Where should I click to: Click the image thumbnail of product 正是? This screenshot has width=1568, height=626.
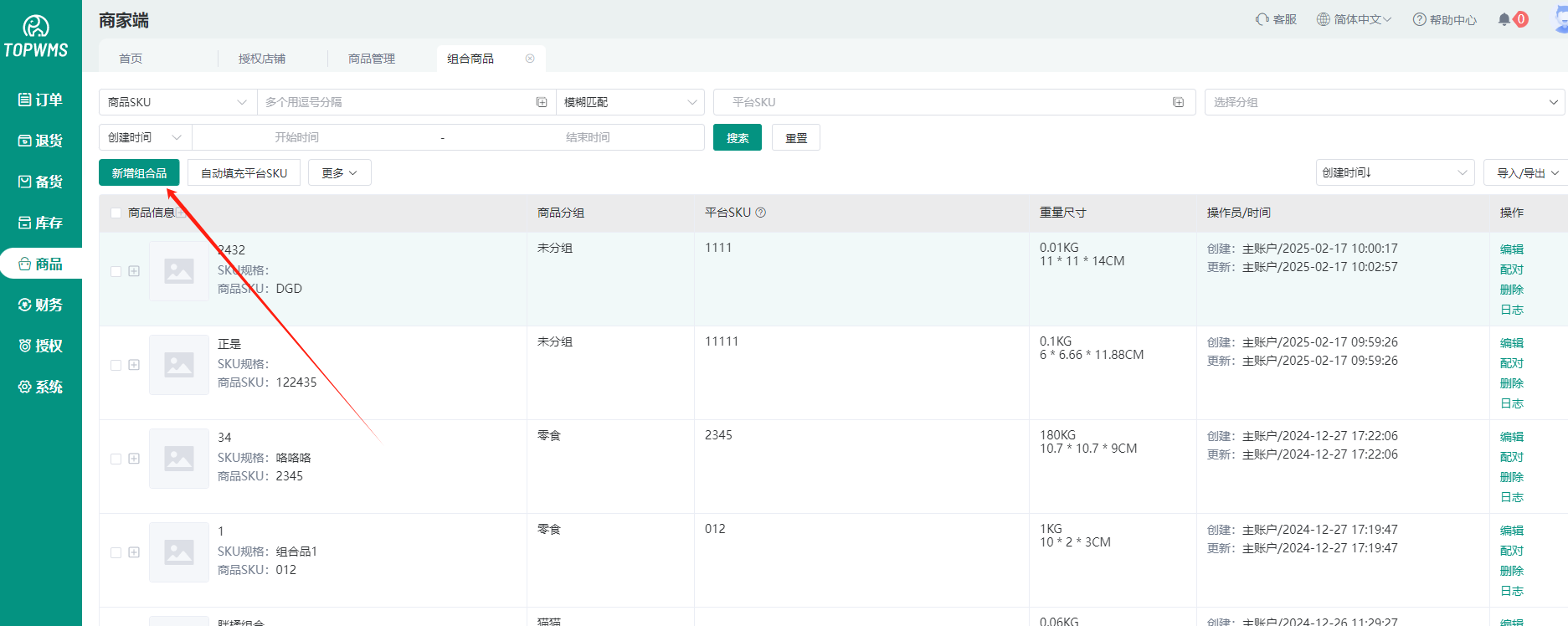coord(179,365)
